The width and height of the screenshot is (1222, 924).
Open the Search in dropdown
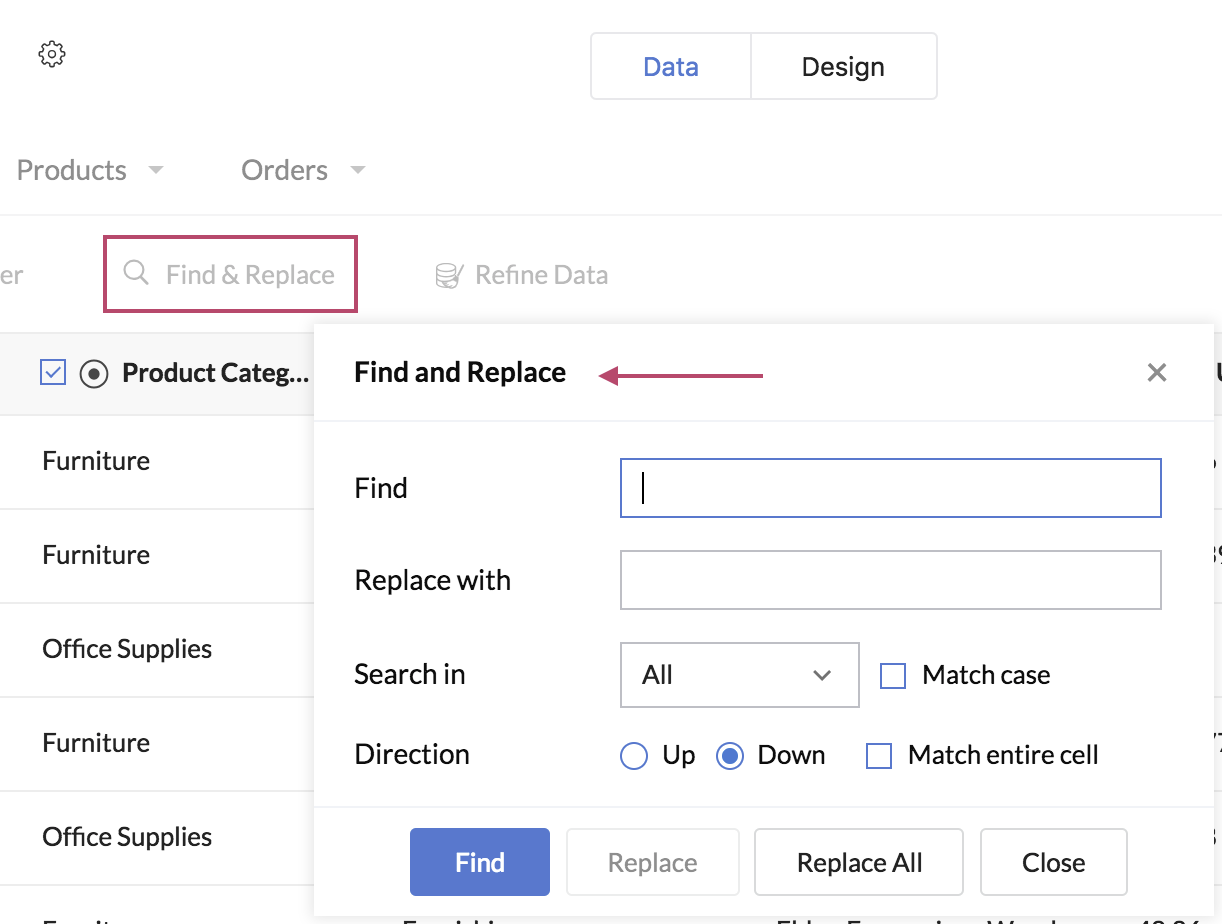tap(739, 675)
